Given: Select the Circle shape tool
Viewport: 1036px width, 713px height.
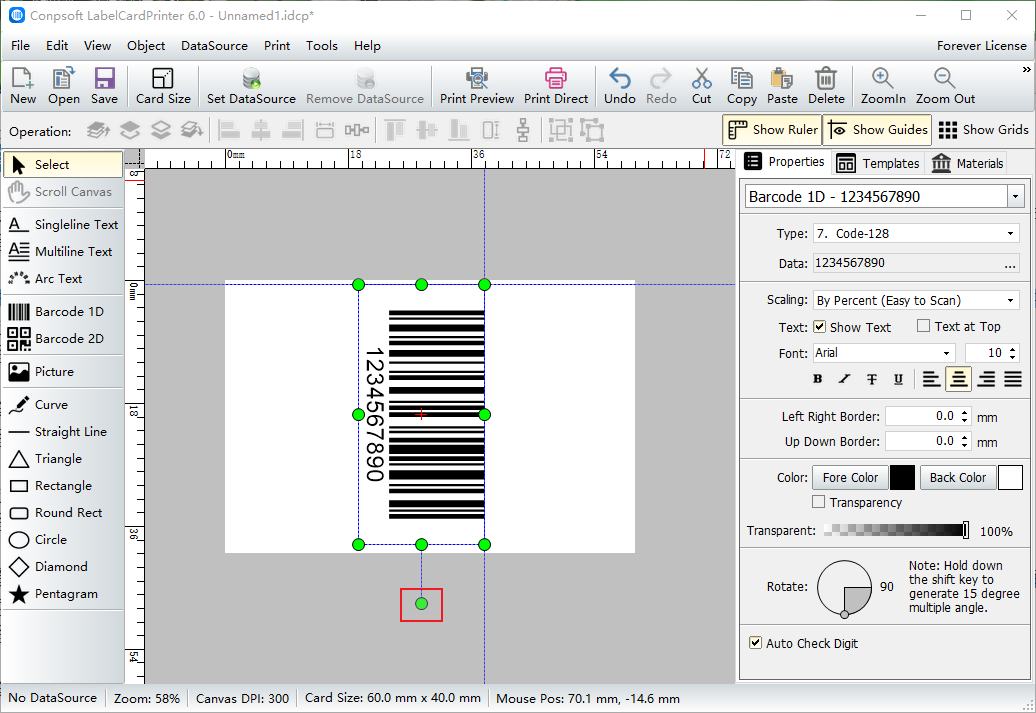Looking at the screenshot, I should (63, 540).
